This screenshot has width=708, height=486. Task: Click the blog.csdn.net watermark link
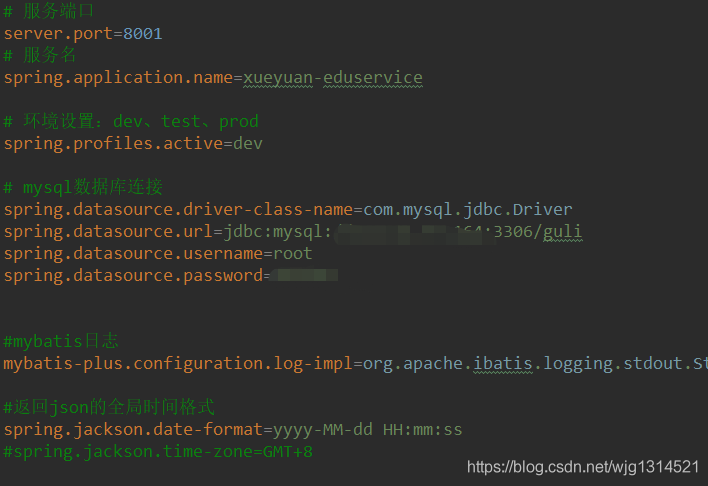[583, 467]
